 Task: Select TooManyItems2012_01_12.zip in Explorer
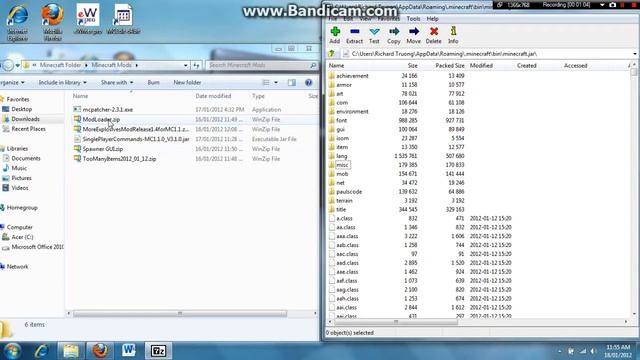[119, 159]
